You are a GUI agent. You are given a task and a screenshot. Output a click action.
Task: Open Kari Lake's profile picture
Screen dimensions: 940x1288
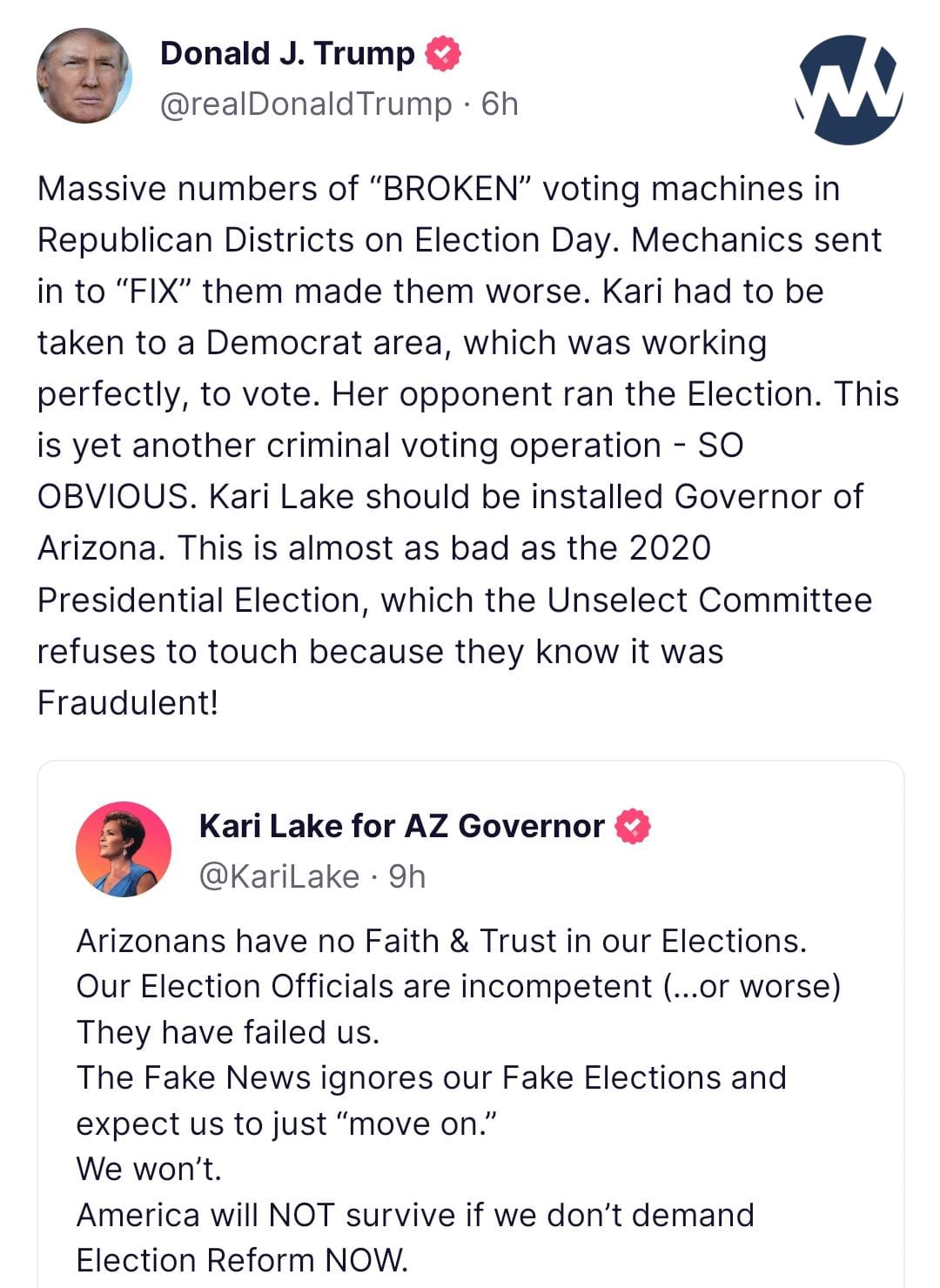coord(124,849)
